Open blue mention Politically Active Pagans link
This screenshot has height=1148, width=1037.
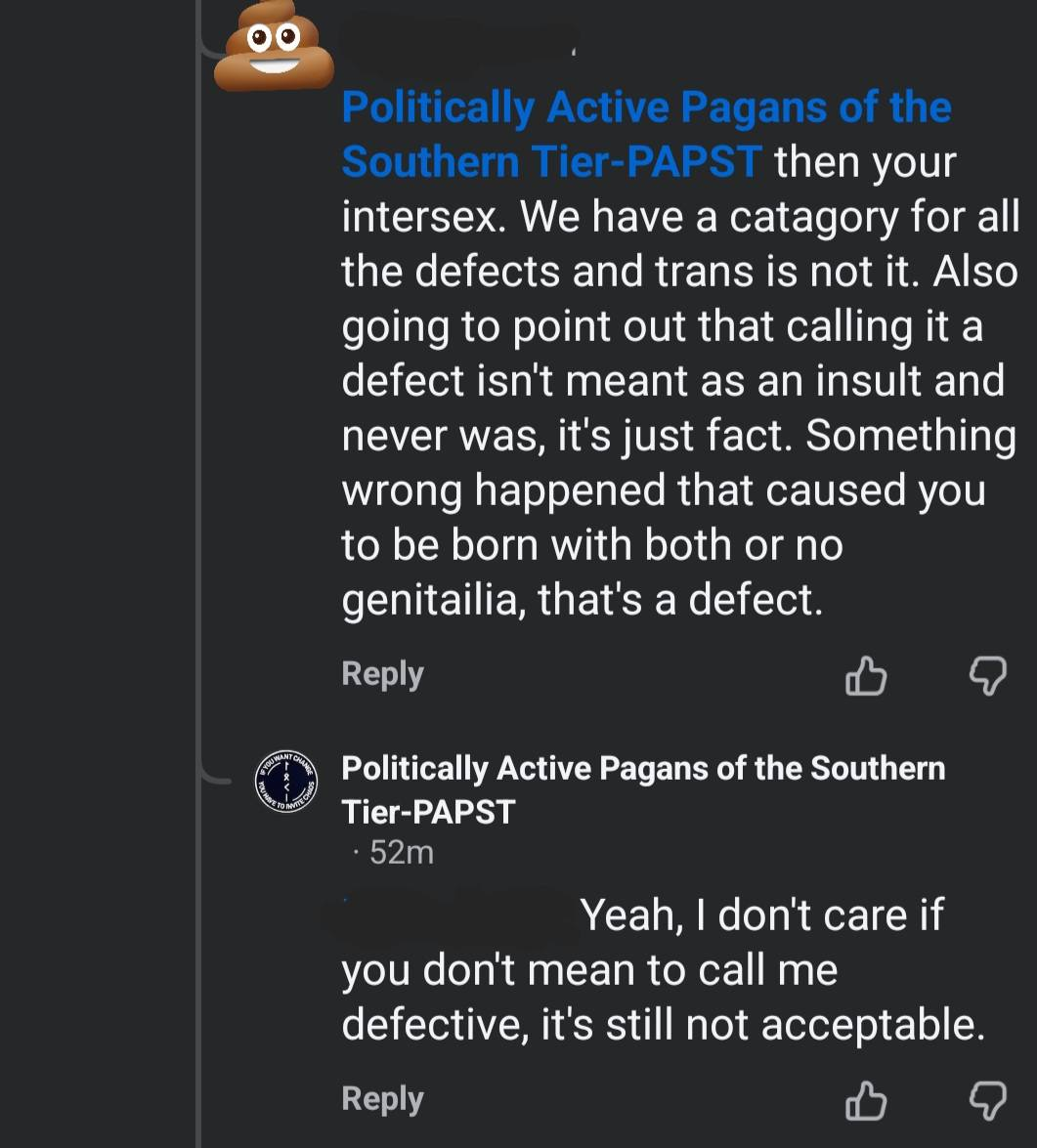646,135
